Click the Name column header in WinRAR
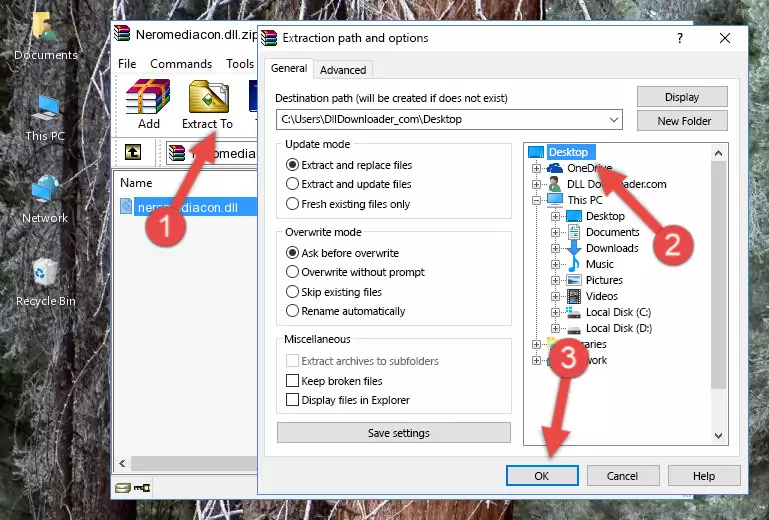This screenshot has height=520, width=769. point(136,182)
